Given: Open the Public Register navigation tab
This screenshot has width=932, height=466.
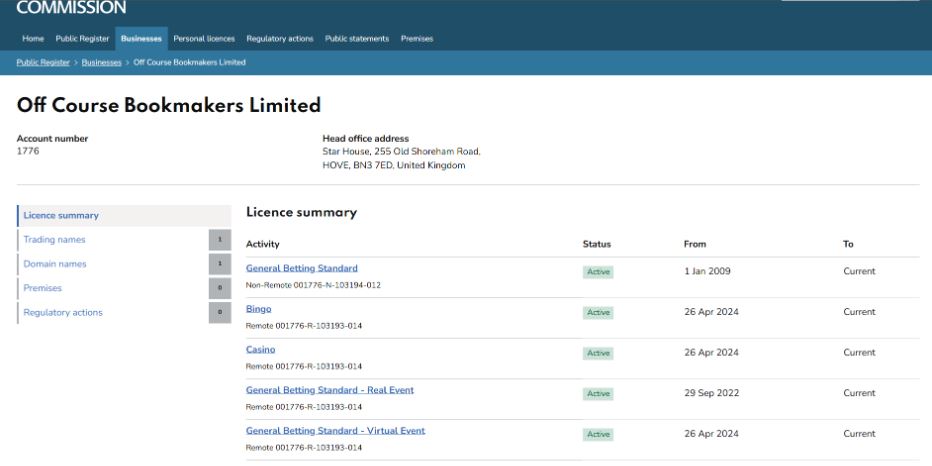Looking at the screenshot, I should click(82, 39).
